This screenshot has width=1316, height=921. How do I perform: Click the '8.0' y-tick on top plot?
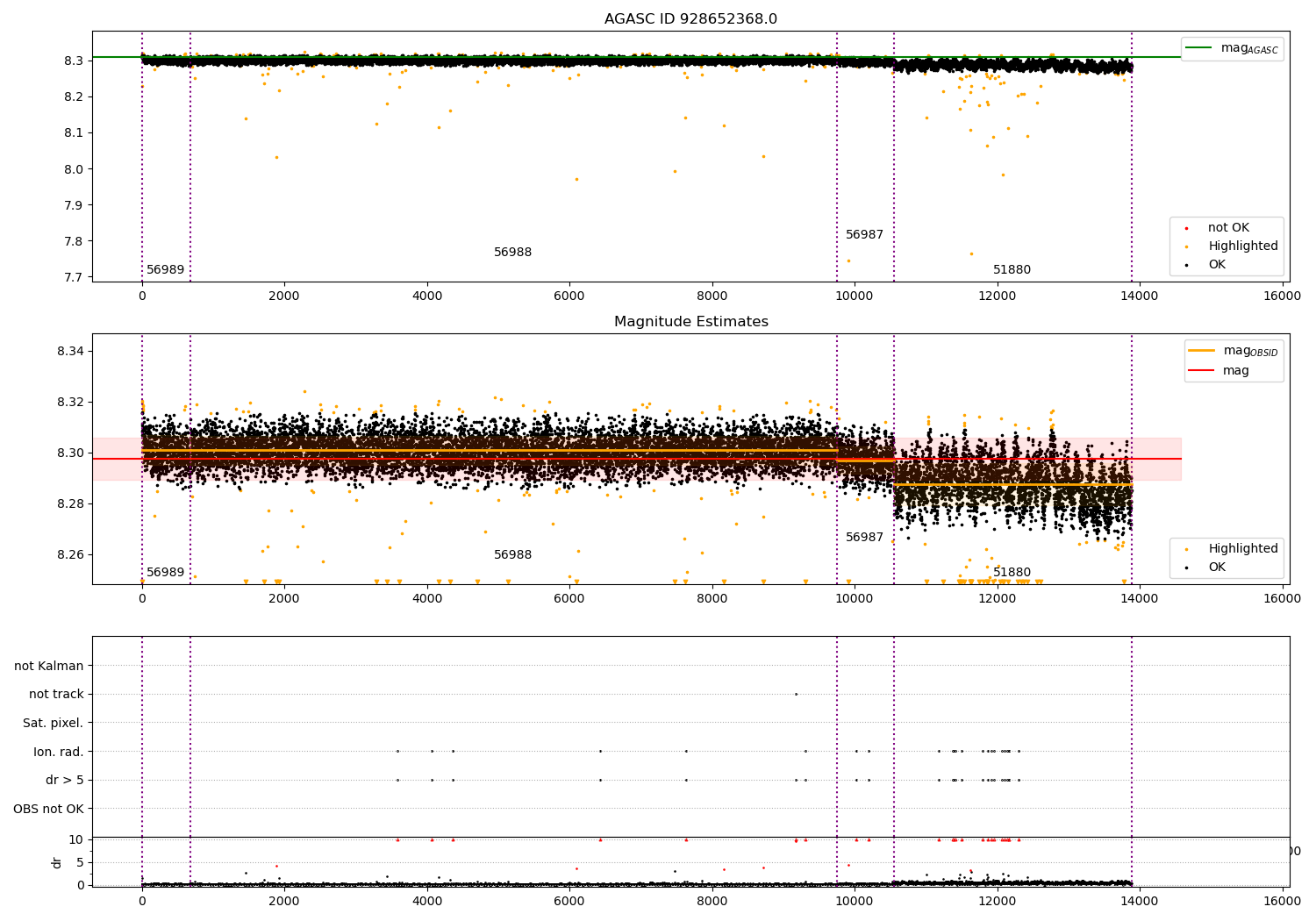(x=74, y=169)
